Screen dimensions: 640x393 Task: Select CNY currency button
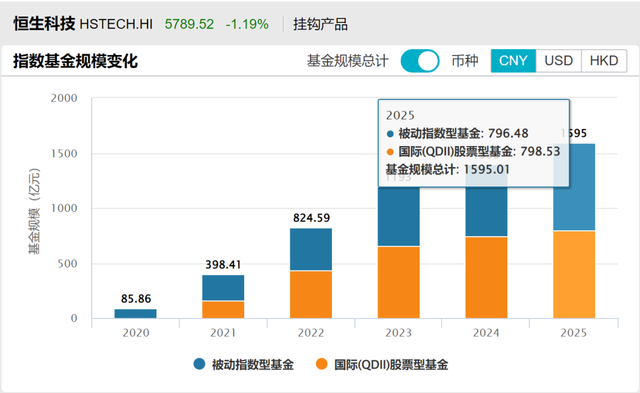[513, 61]
